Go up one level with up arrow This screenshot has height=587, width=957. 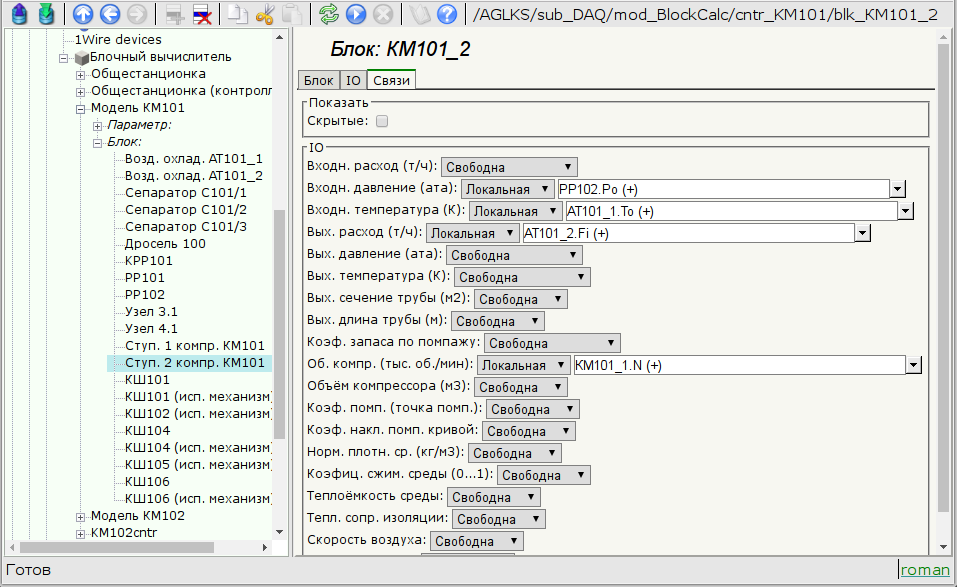pos(84,14)
